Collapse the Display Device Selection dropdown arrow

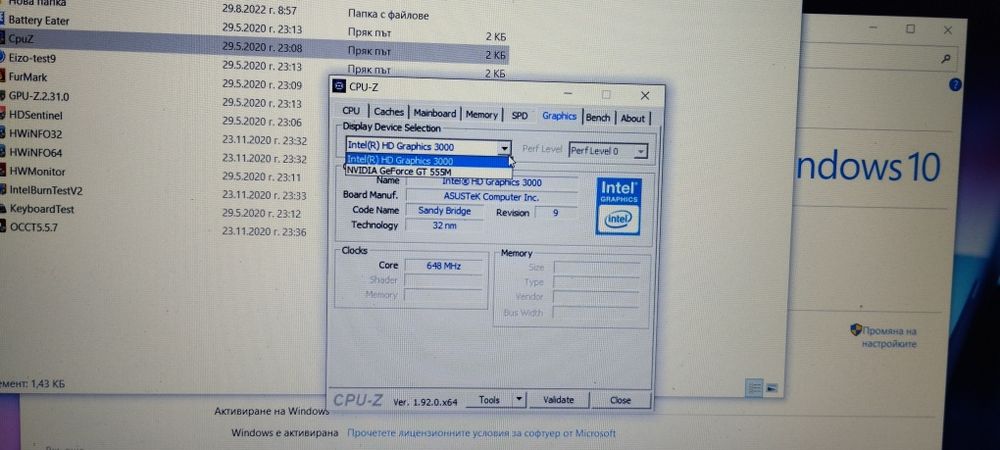[x=504, y=147]
